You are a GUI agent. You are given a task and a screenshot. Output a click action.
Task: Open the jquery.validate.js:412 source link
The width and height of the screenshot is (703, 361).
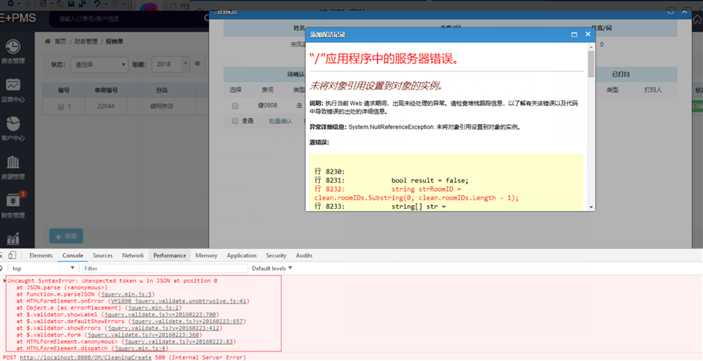[163, 328]
